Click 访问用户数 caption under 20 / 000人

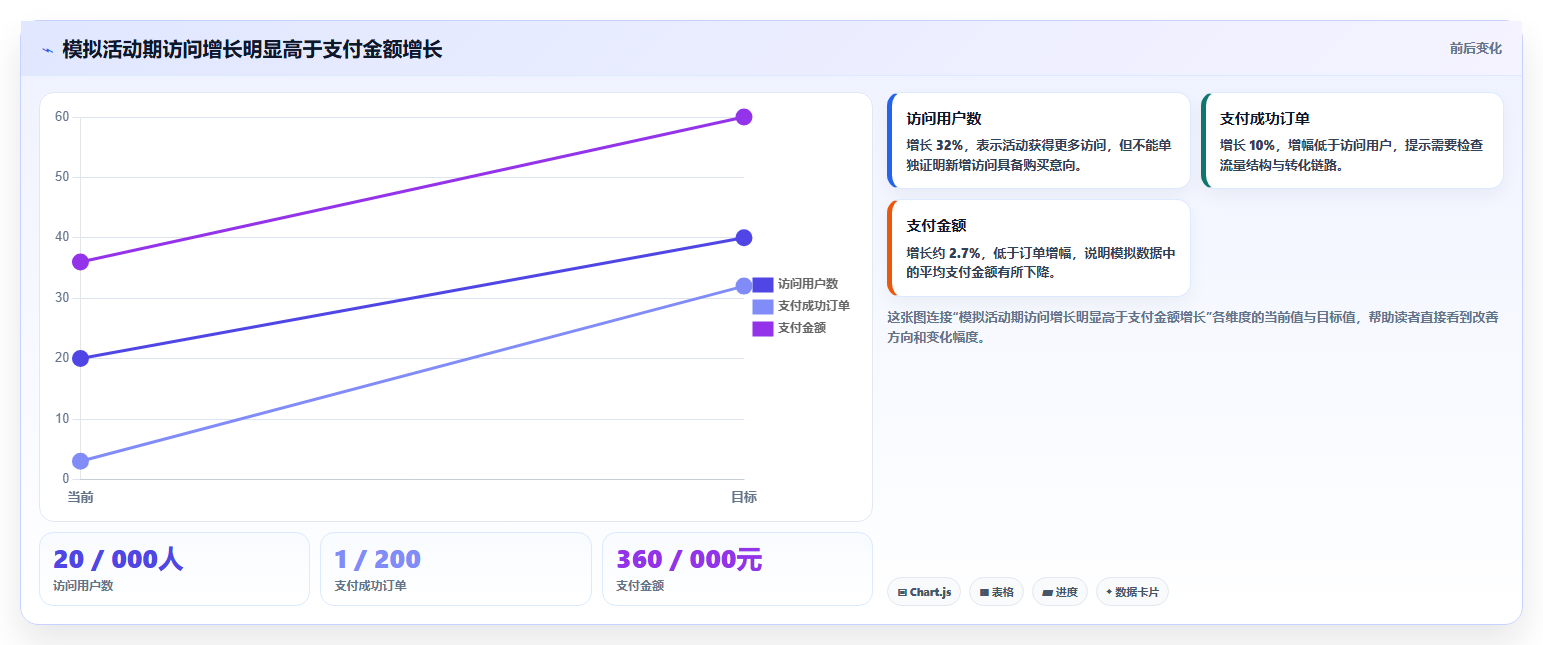coord(83,586)
